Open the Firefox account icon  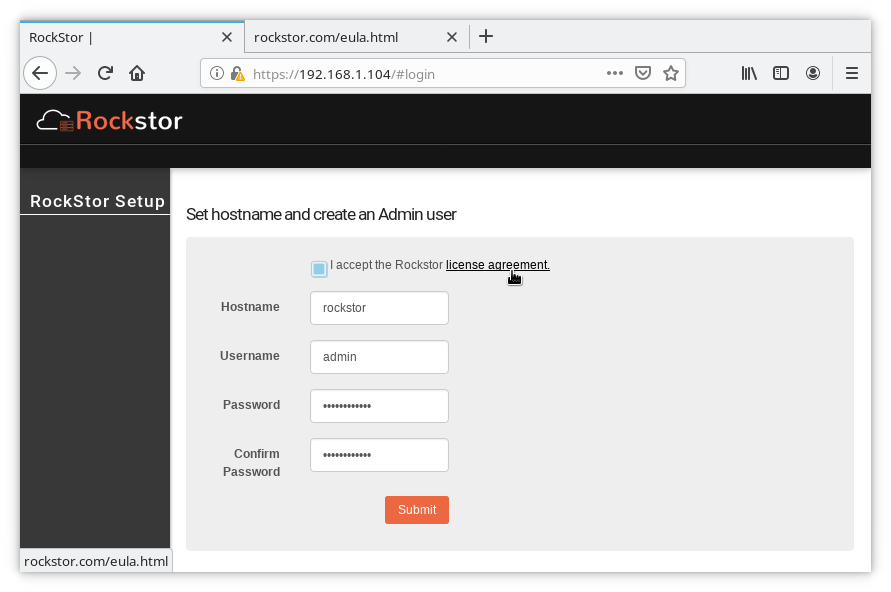(813, 73)
